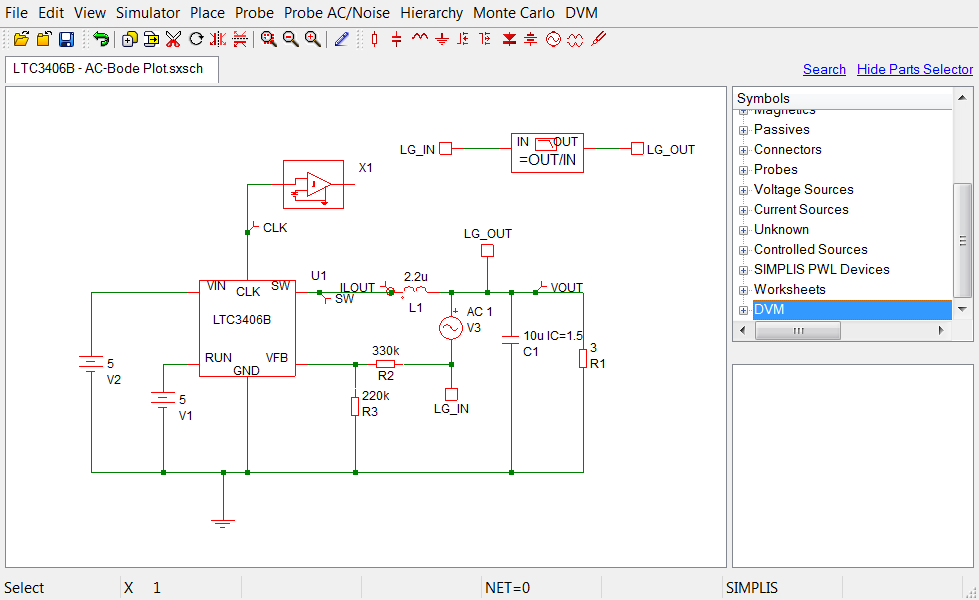Viewport: 979px width, 600px height.
Task: Place an inductor from toolbar
Action: [419, 39]
